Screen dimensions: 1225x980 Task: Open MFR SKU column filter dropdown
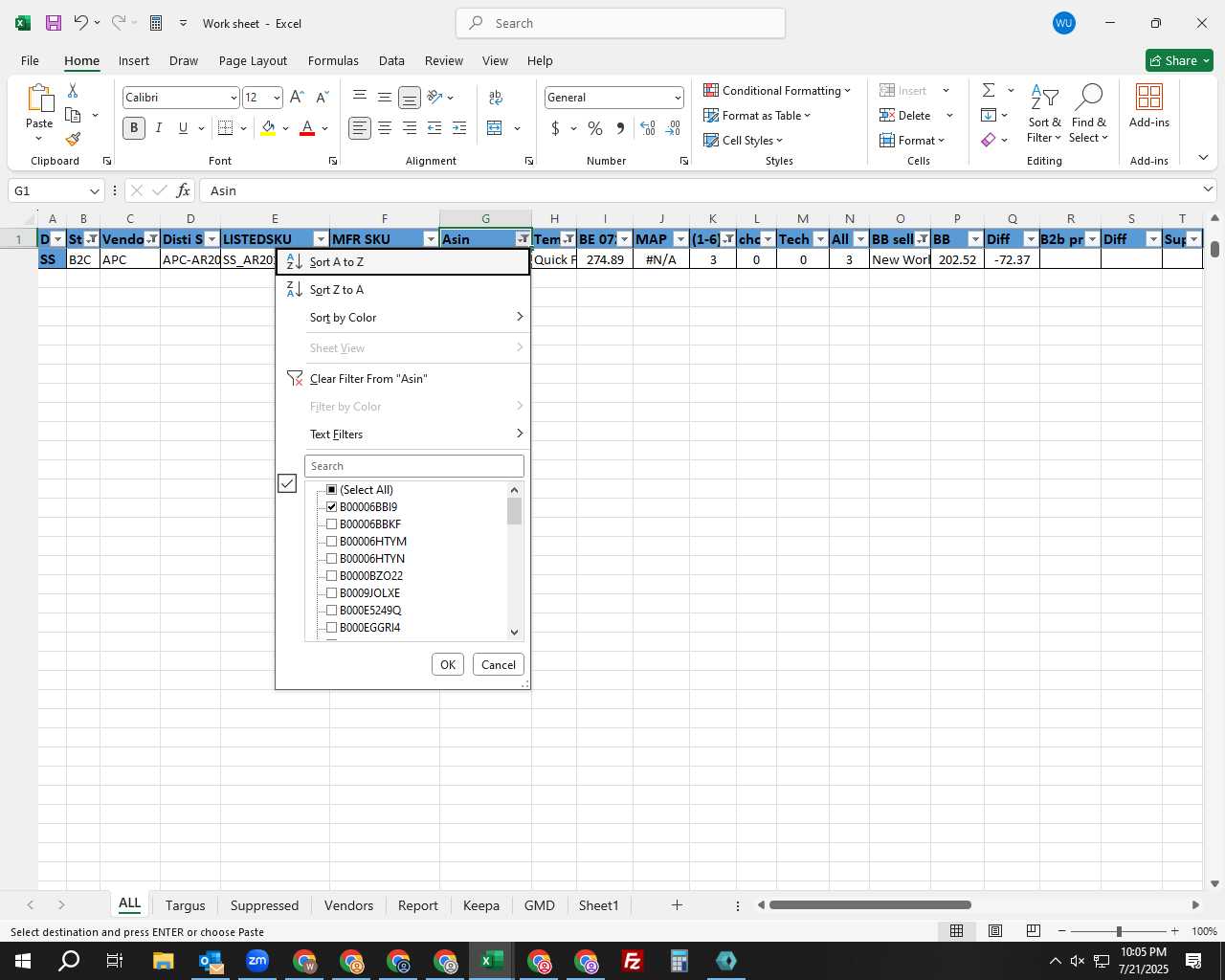(431, 239)
